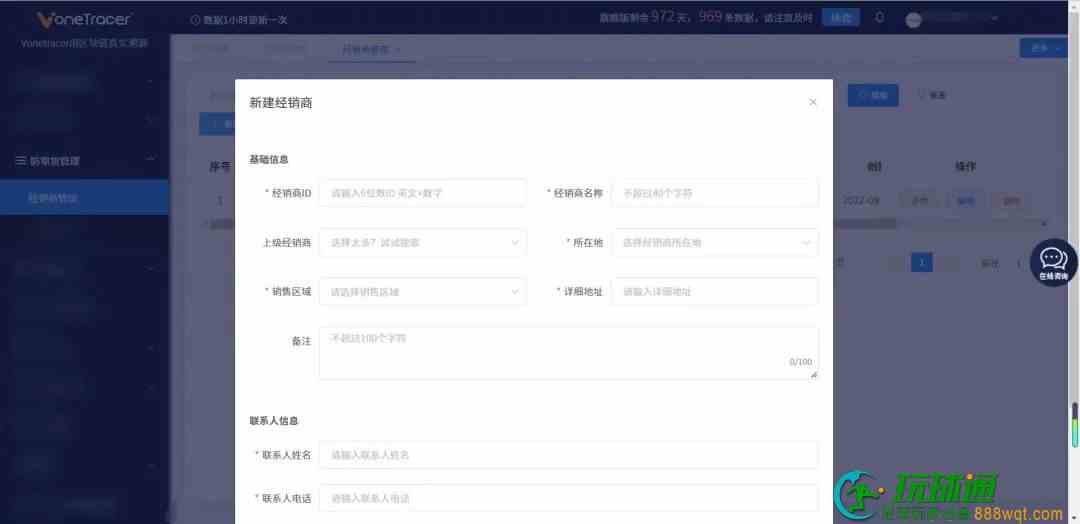Click the hamburger icon beside 防窜货管理
This screenshot has width=1080, height=524.
click(21, 160)
